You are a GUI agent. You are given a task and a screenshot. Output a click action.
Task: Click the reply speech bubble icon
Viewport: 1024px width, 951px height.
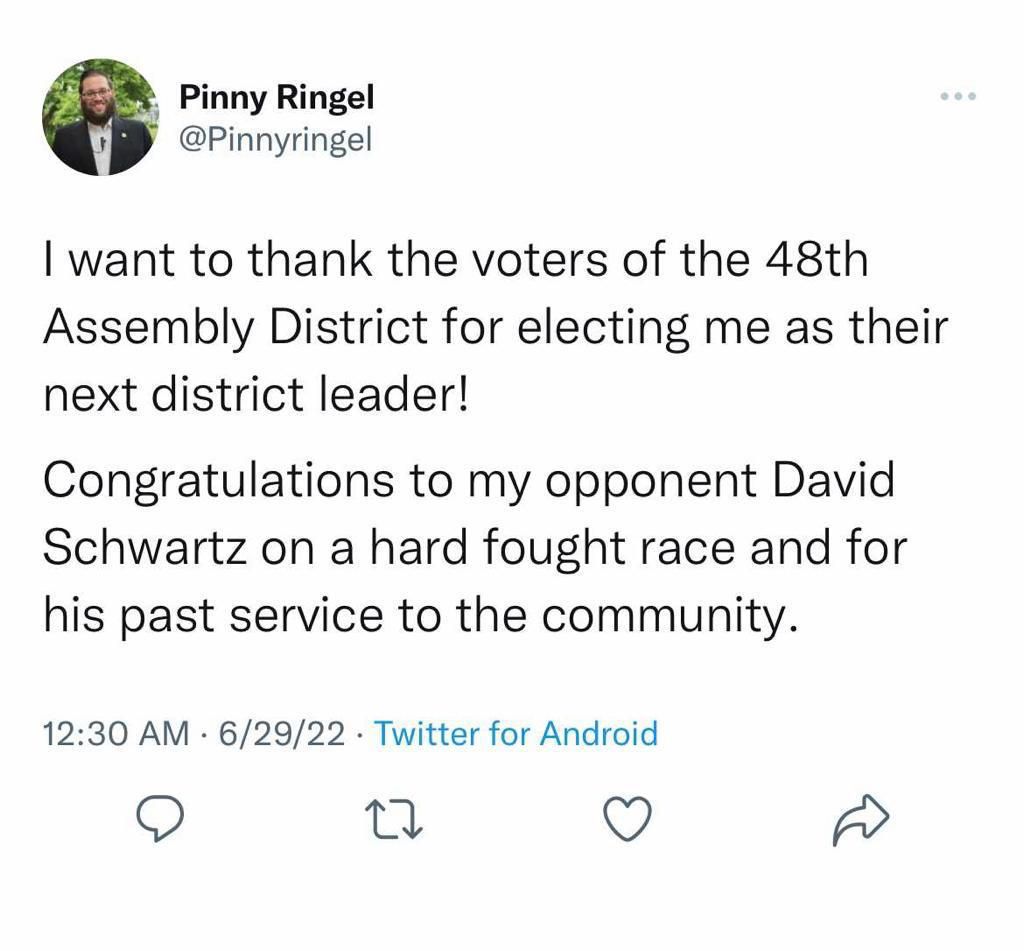[160, 820]
